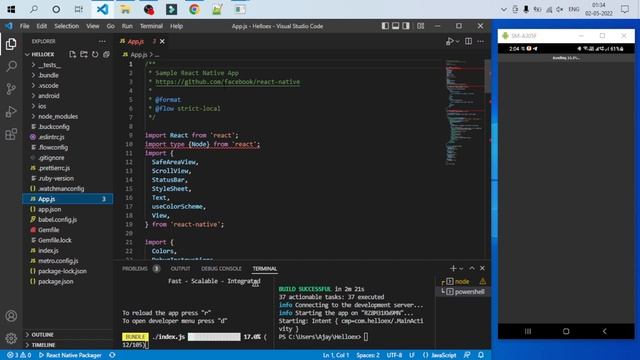Split the editor to the right

468,41
